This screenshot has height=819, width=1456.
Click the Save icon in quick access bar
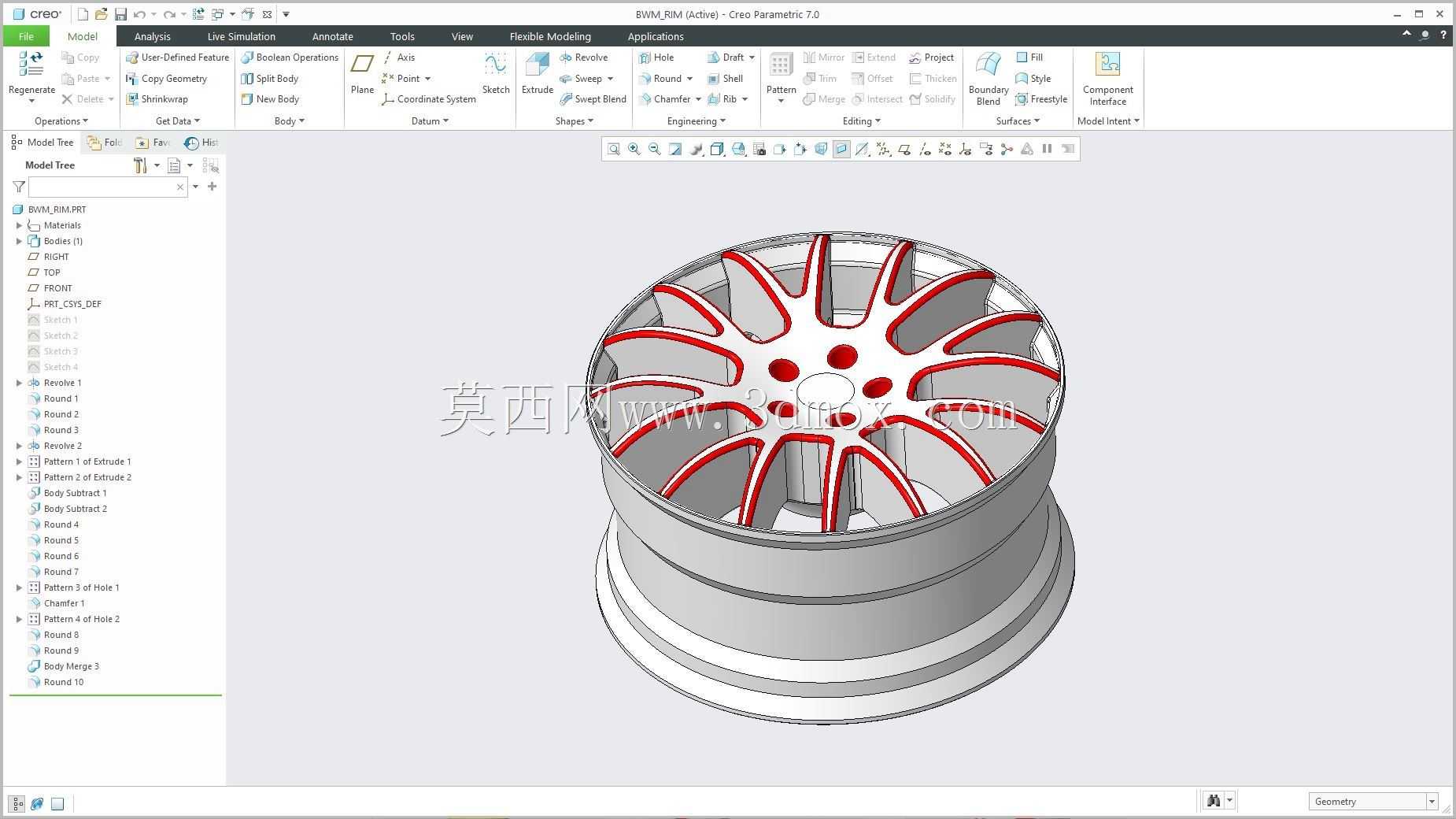[x=120, y=14]
